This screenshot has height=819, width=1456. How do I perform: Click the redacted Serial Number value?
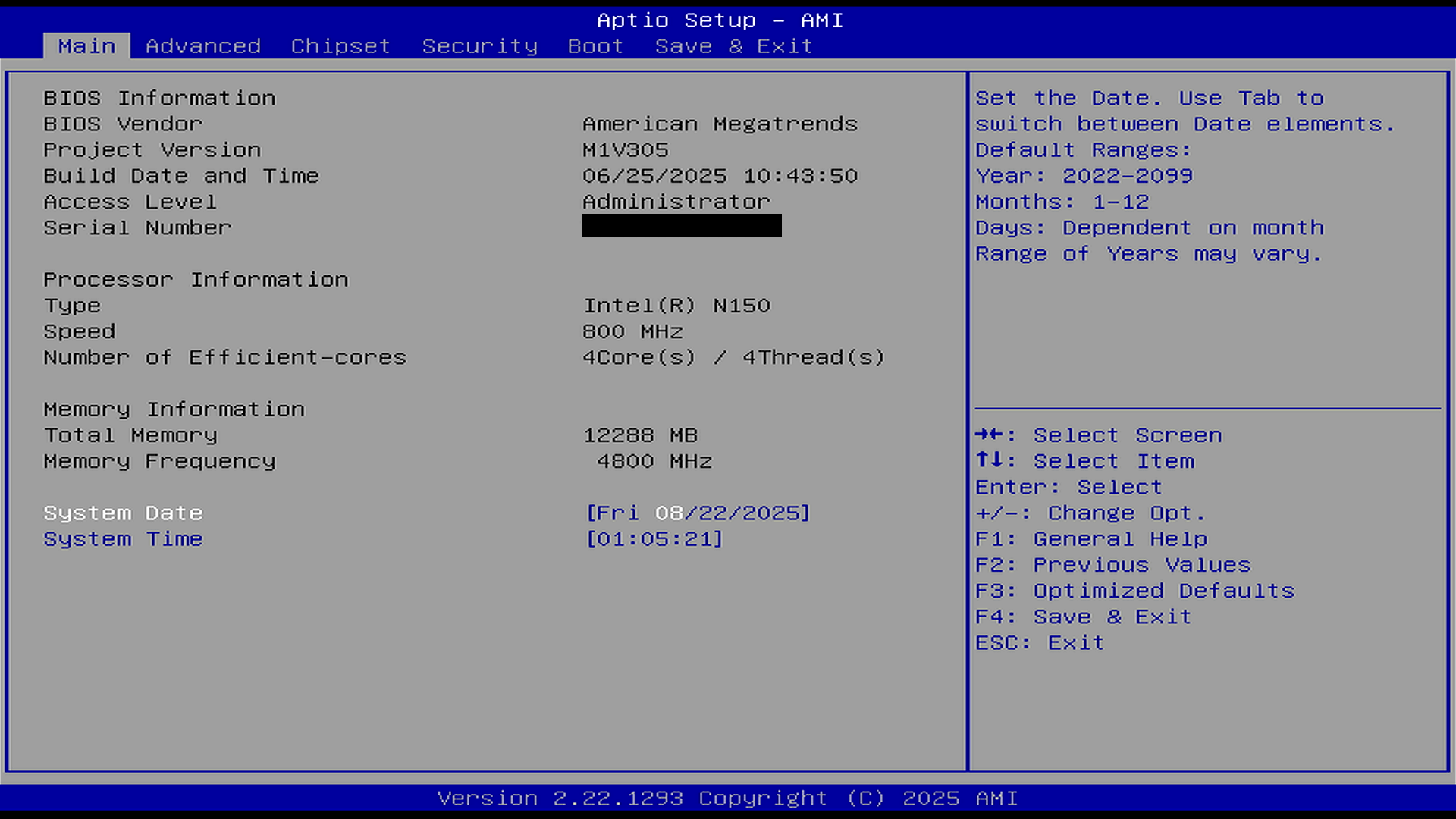[681, 226]
